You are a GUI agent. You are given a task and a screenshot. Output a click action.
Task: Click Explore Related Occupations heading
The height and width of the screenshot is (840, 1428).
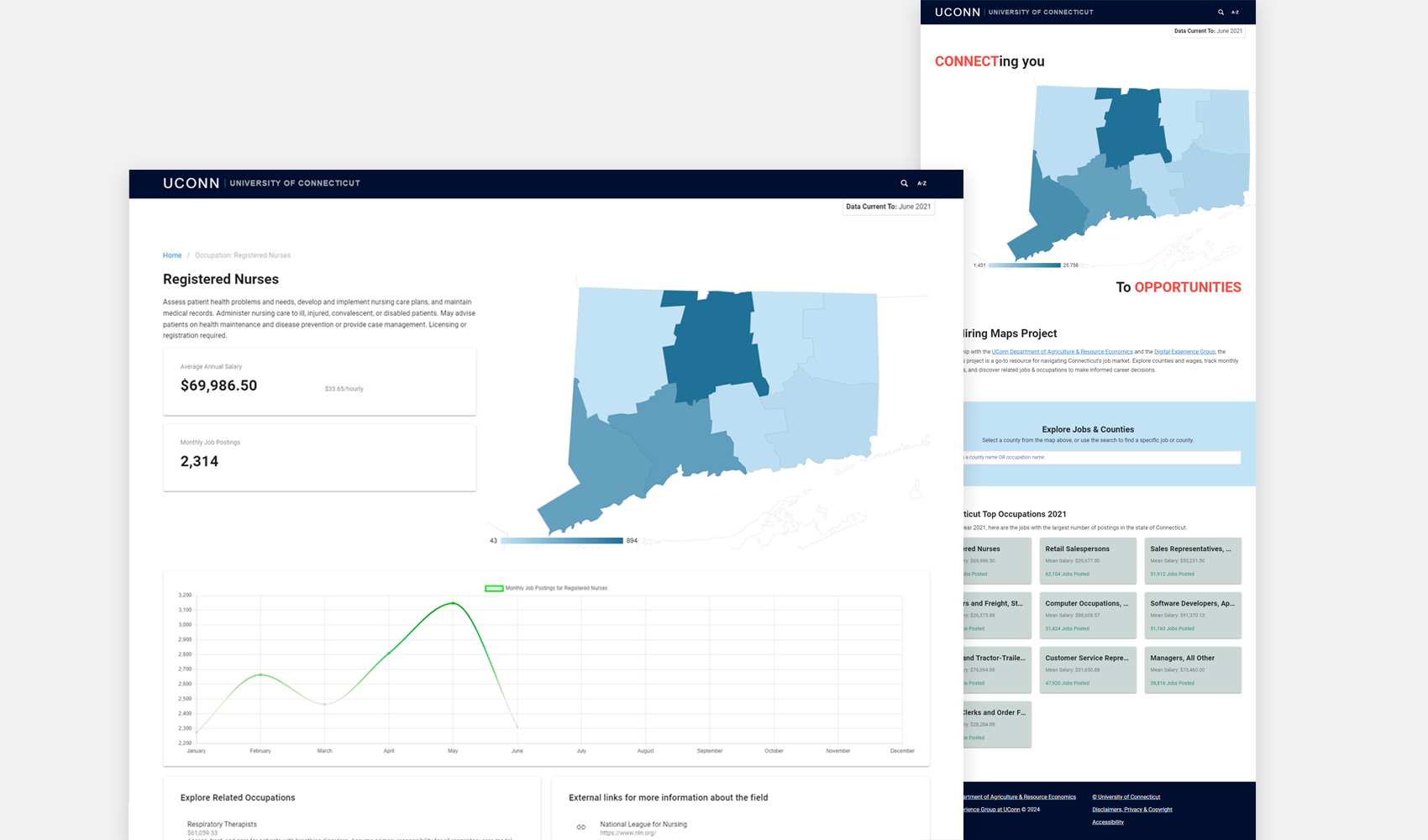click(x=238, y=798)
